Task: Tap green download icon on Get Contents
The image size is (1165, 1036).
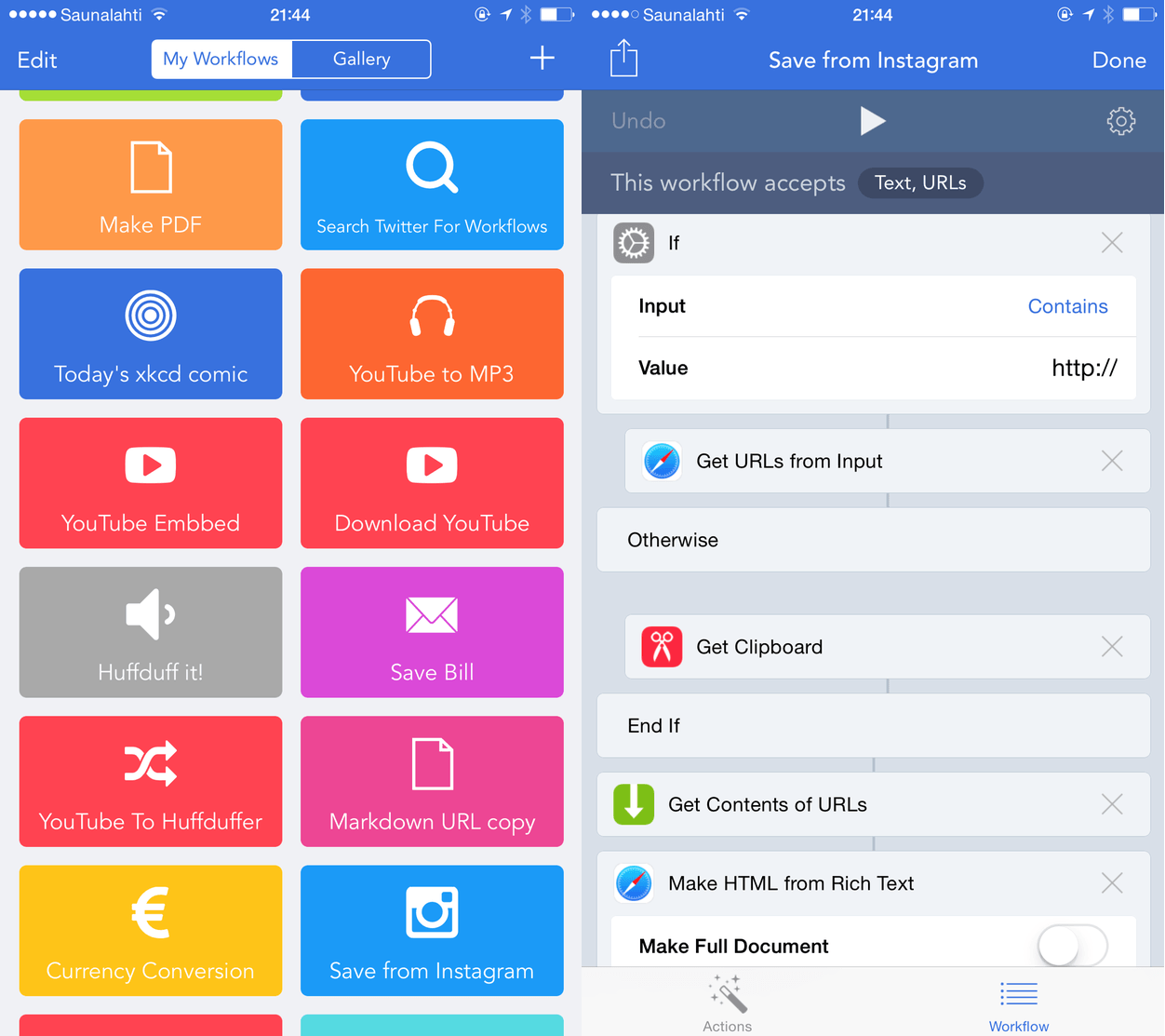Action: (x=634, y=804)
